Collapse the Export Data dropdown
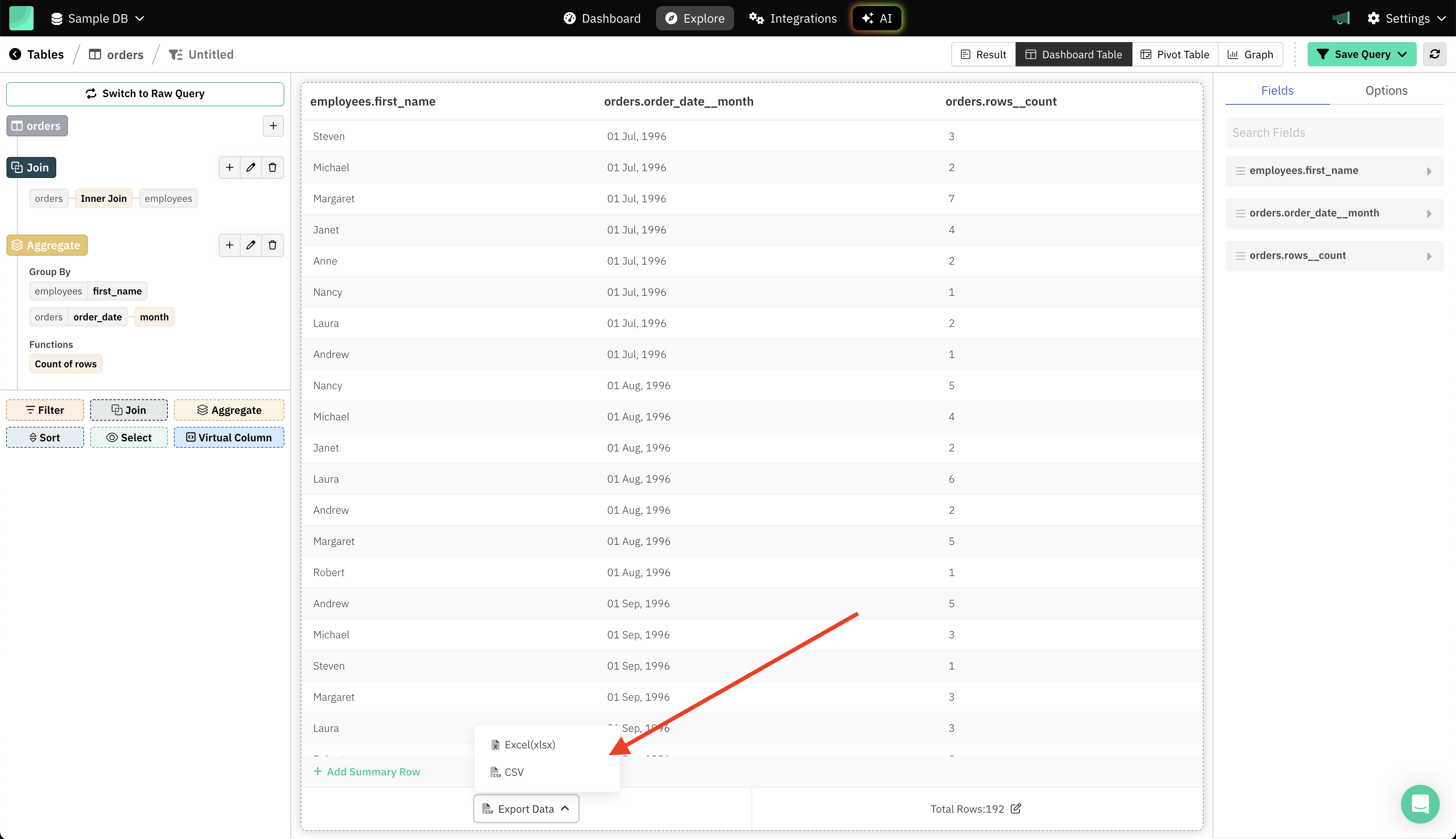 click(526, 809)
